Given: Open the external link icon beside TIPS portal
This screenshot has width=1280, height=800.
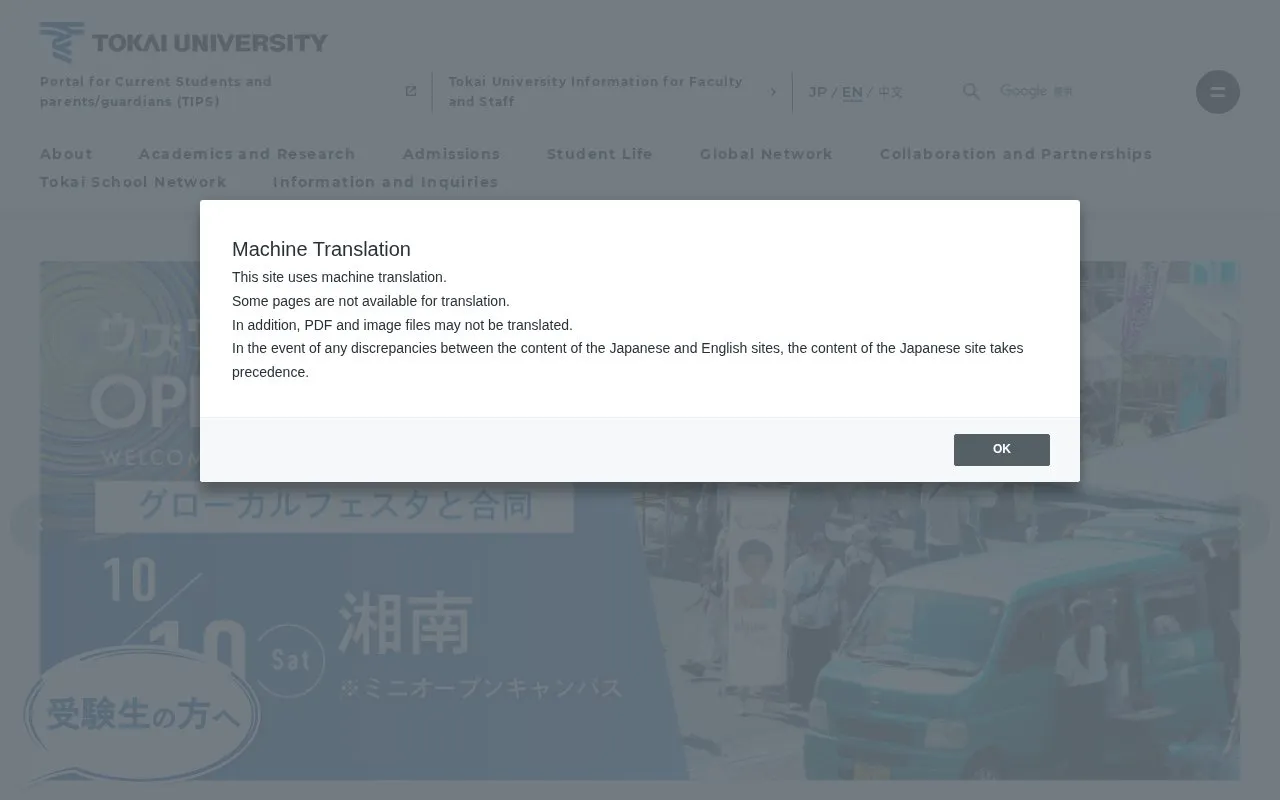Looking at the screenshot, I should [410, 92].
